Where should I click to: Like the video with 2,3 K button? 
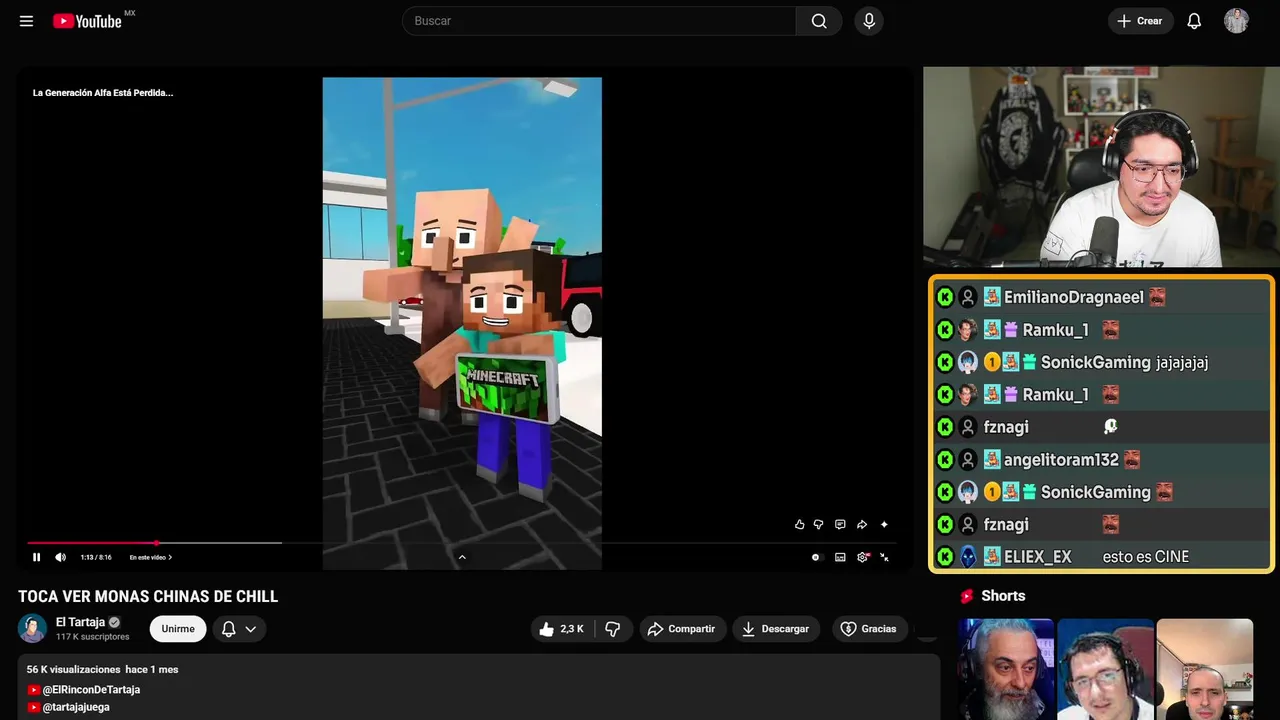click(x=562, y=629)
